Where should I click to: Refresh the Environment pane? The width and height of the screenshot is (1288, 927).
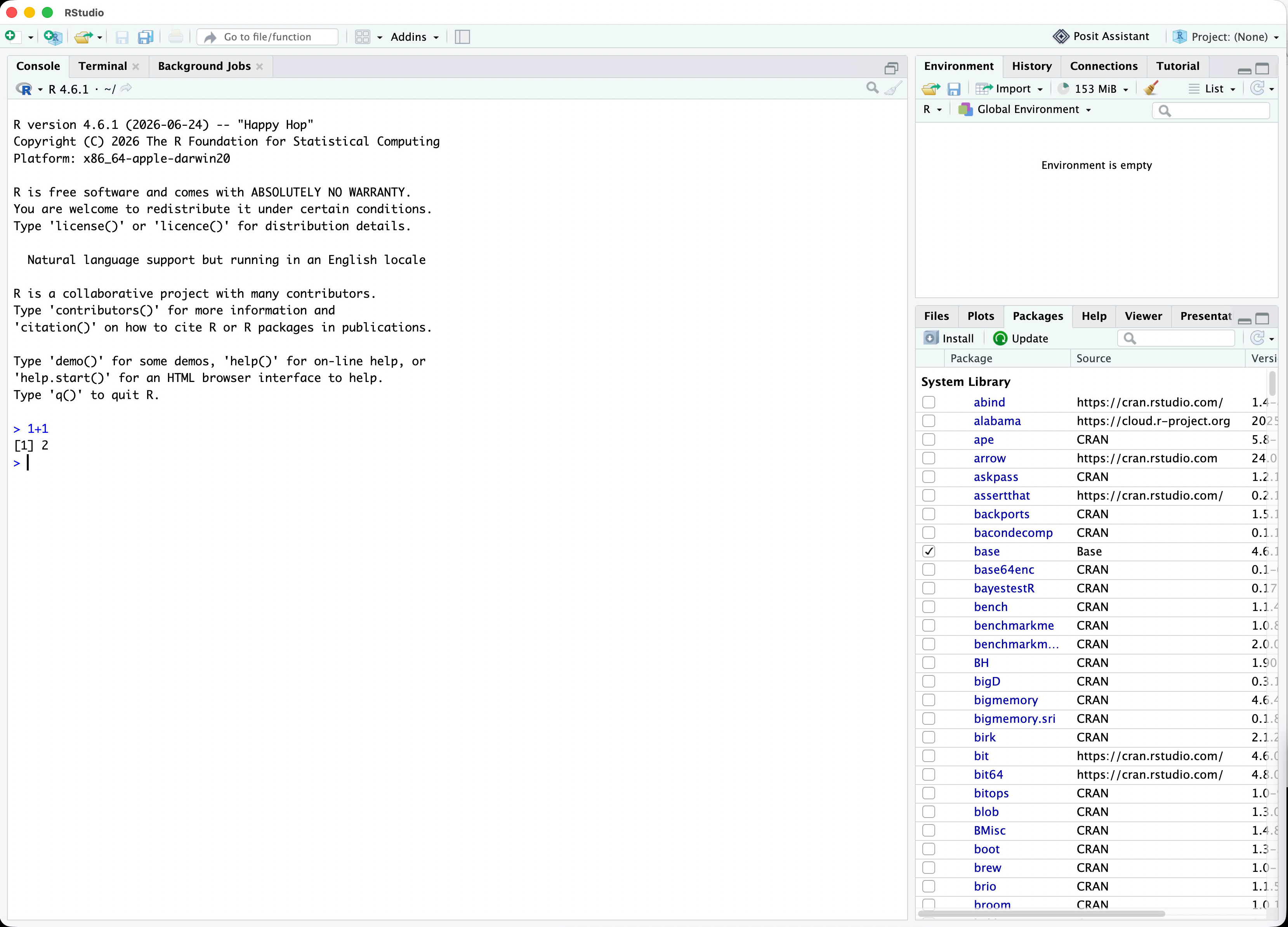pos(1257,88)
